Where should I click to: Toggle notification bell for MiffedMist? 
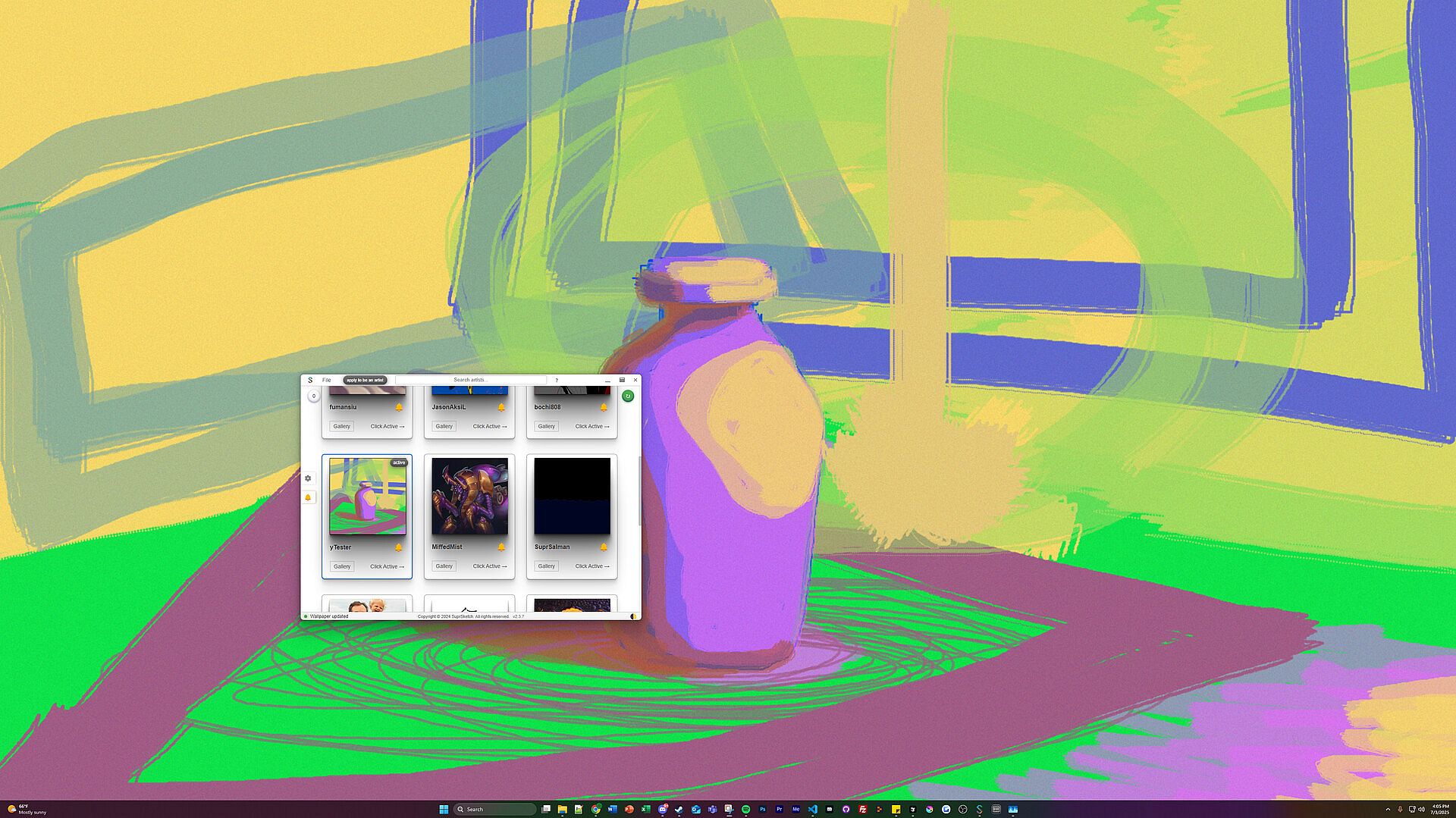tap(501, 547)
